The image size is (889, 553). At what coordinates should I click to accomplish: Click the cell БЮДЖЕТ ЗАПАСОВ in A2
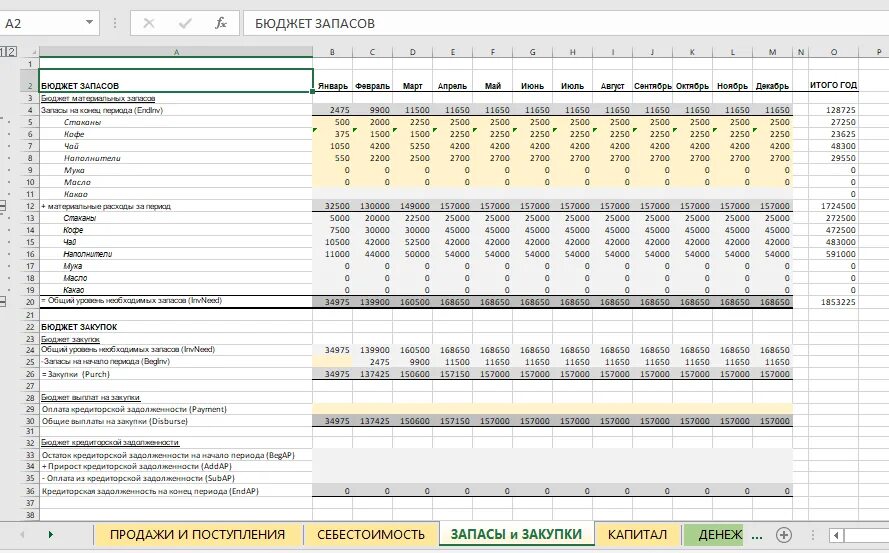[x=176, y=81]
